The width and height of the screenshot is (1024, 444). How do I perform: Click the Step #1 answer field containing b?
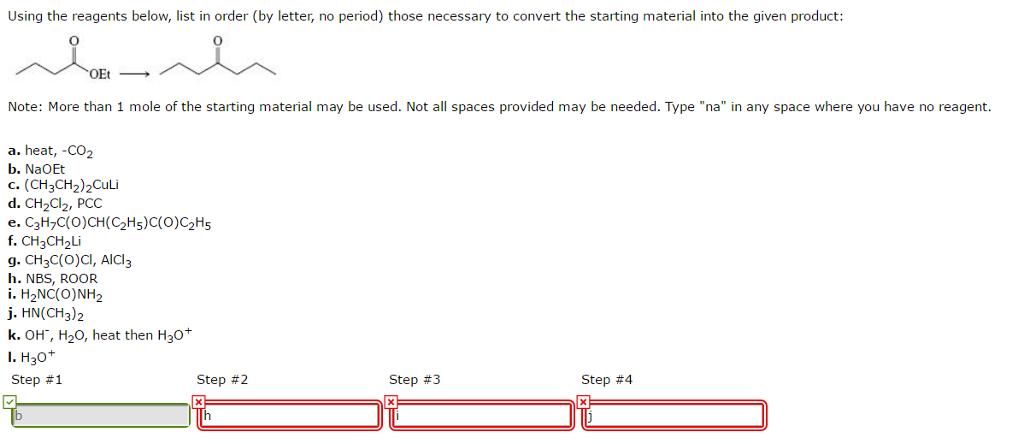click(x=100, y=415)
